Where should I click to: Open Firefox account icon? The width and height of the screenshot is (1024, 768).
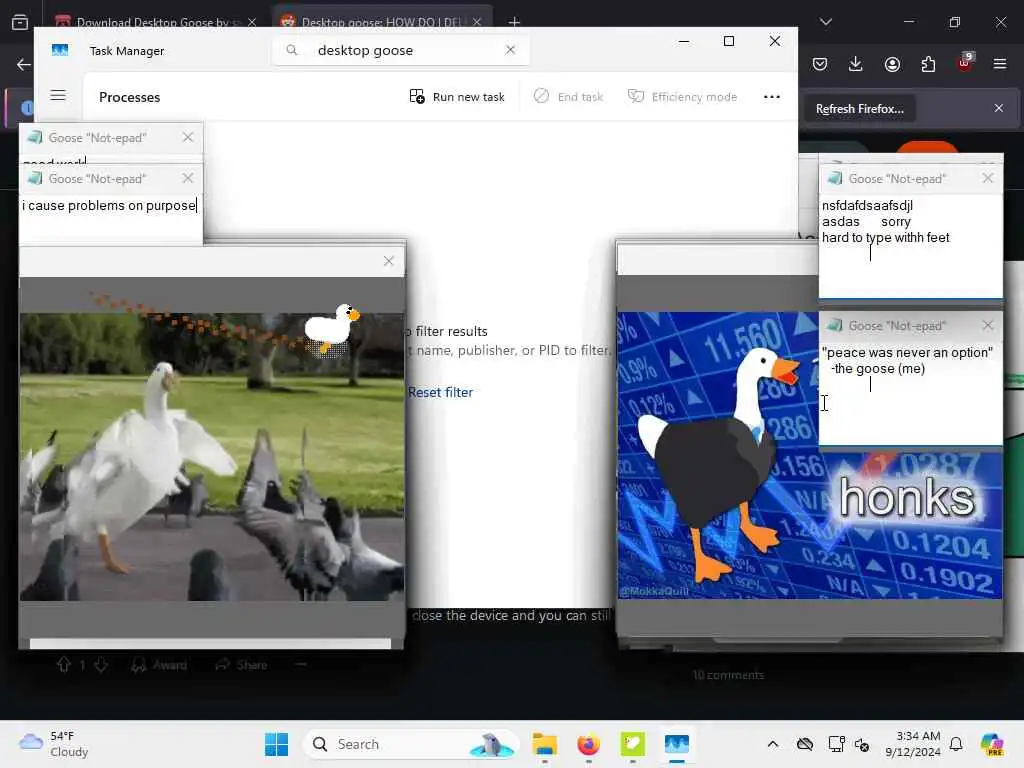click(892, 64)
